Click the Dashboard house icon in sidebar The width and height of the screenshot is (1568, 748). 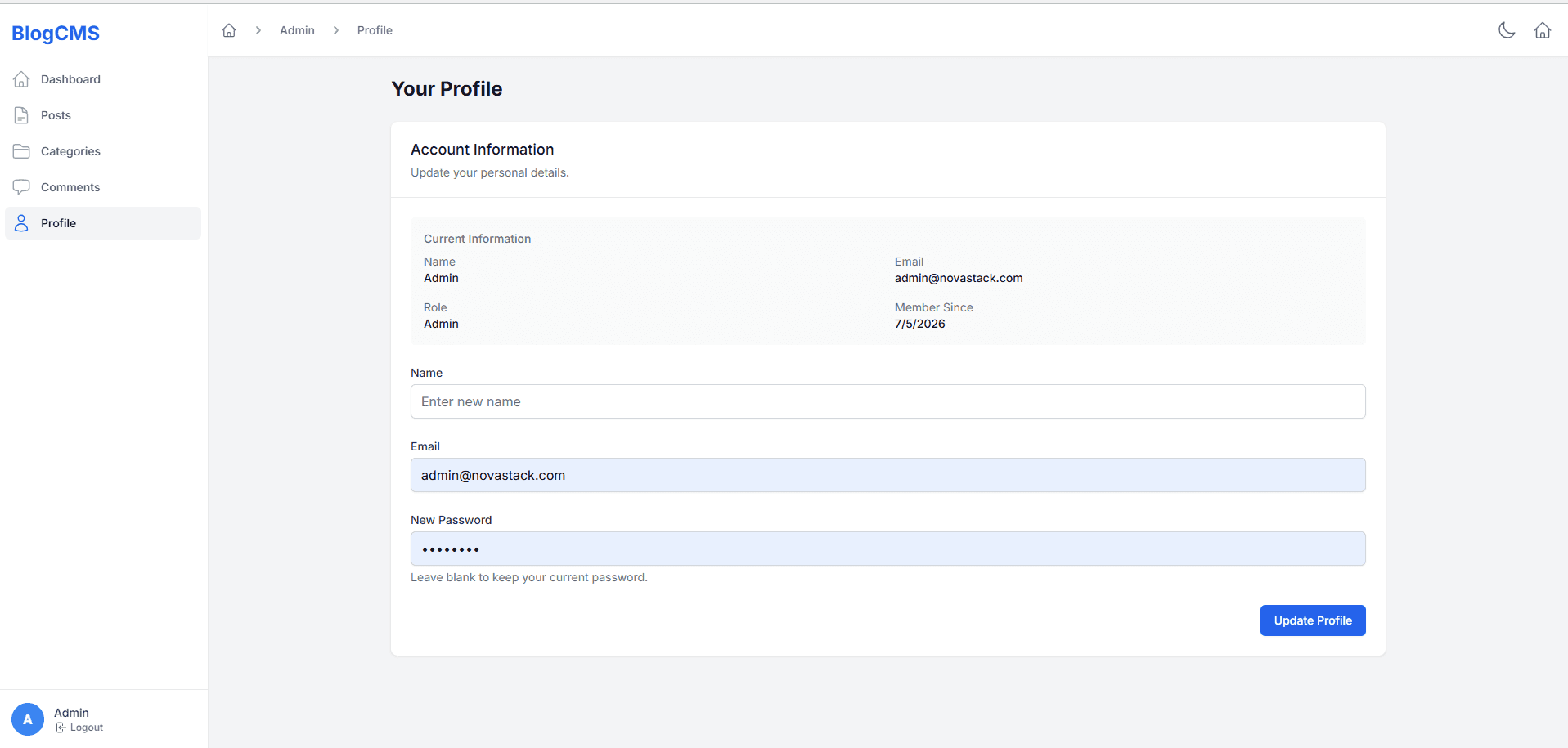point(21,79)
